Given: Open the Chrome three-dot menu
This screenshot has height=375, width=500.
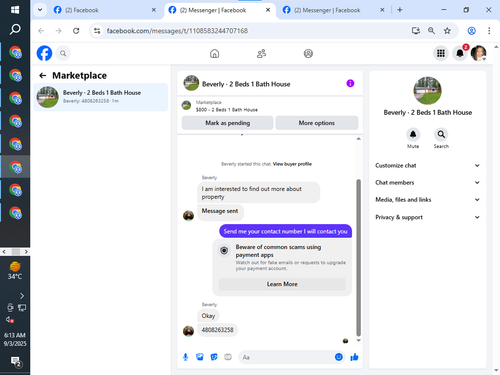Looking at the screenshot, I should pyautogui.click(x=489, y=31).
